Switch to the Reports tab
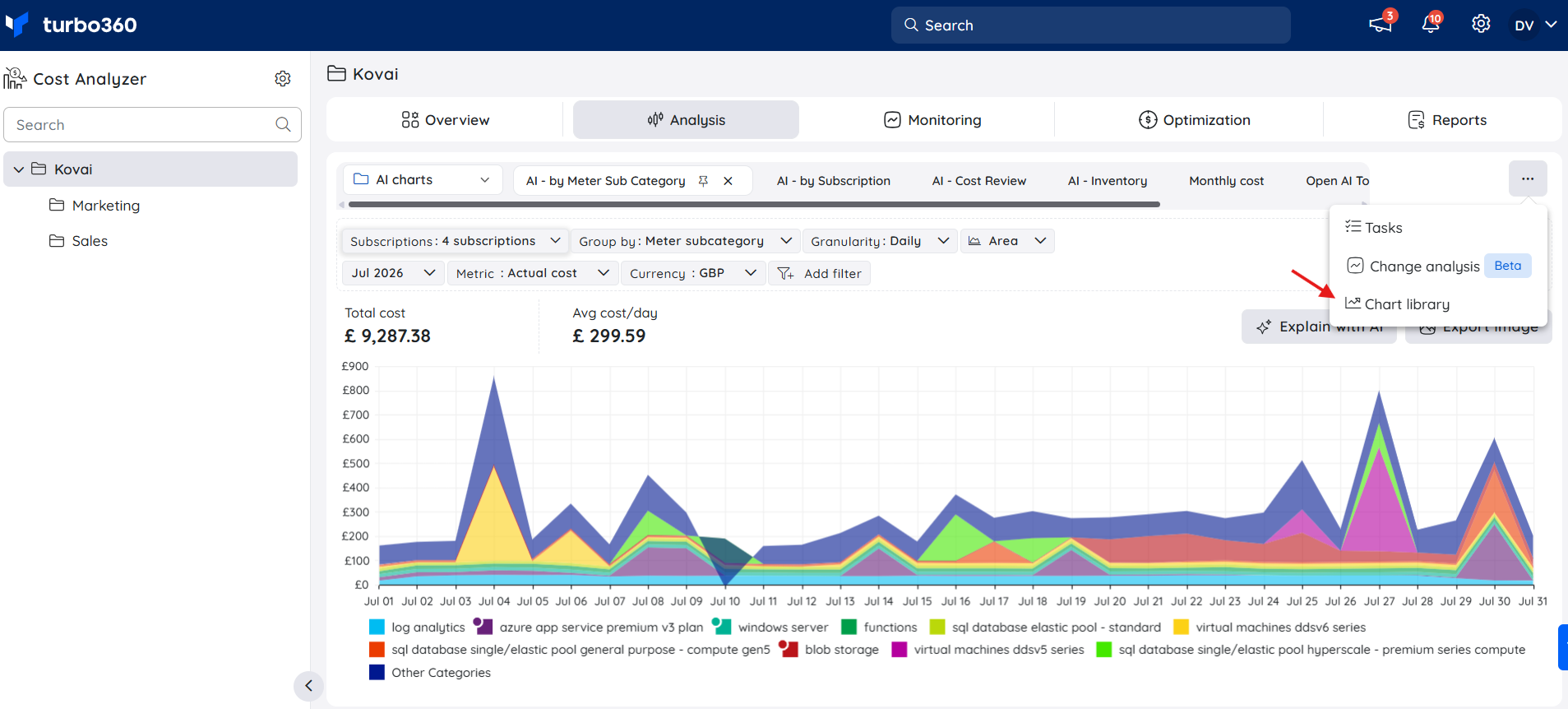Viewport: 1568px width, 709px height. click(x=1447, y=120)
